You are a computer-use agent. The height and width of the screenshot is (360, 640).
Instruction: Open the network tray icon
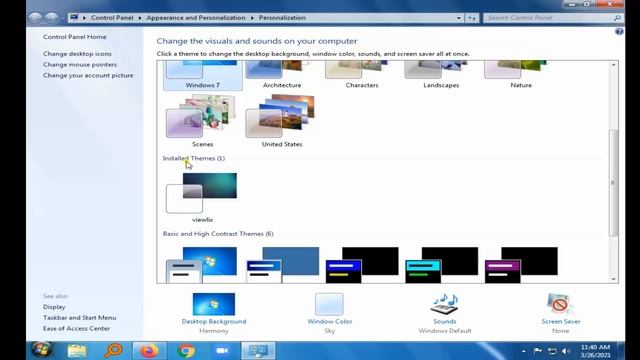point(552,351)
